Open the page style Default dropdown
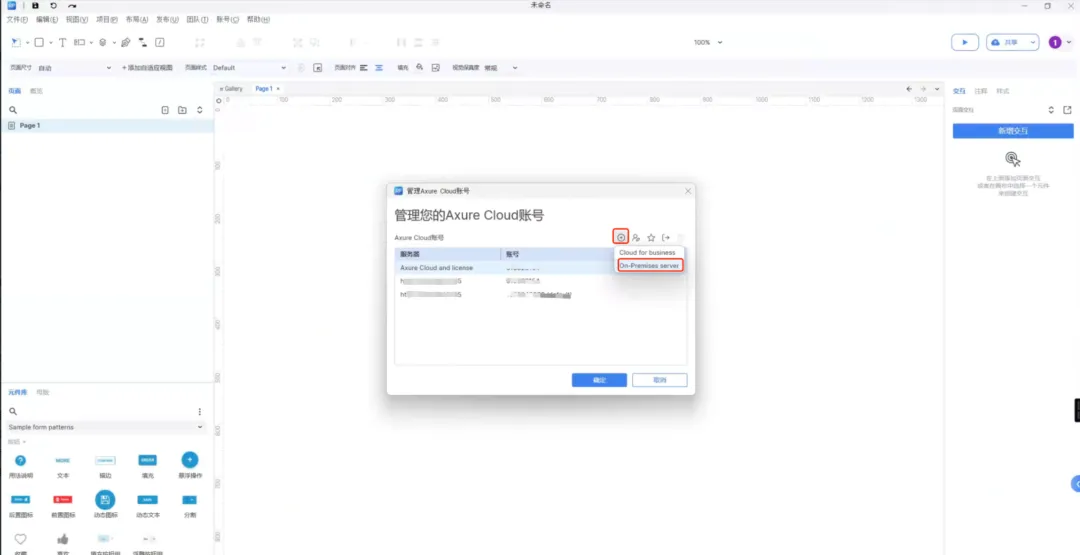The image size is (1080, 555). click(249, 67)
